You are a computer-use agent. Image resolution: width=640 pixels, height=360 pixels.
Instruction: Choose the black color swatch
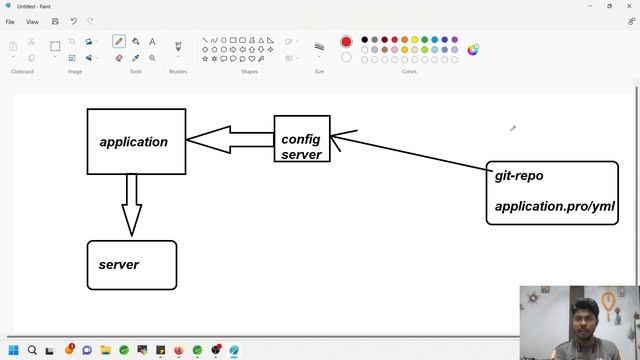[x=364, y=40]
